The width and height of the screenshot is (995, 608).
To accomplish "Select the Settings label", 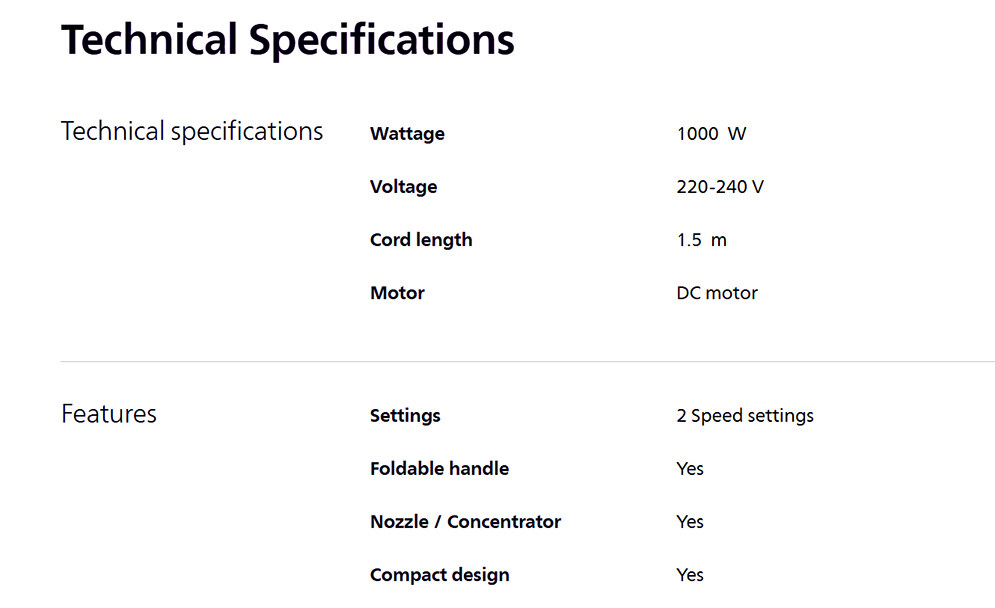I will coord(405,416).
